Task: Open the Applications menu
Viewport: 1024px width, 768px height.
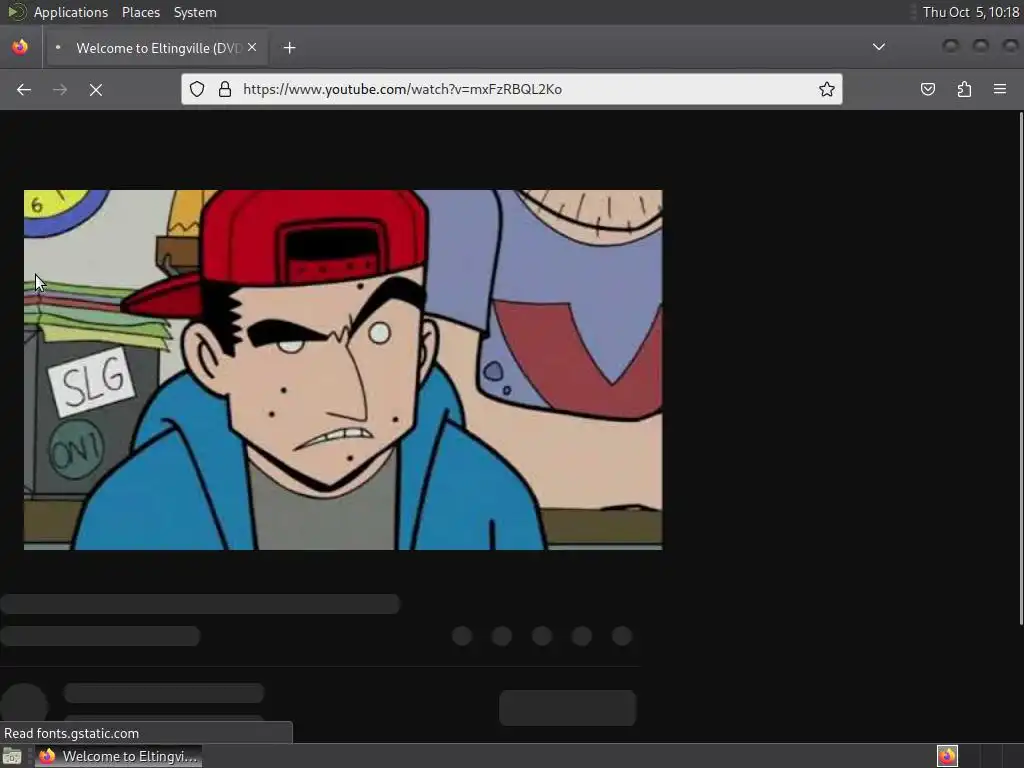Action: (x=71, y=12)
